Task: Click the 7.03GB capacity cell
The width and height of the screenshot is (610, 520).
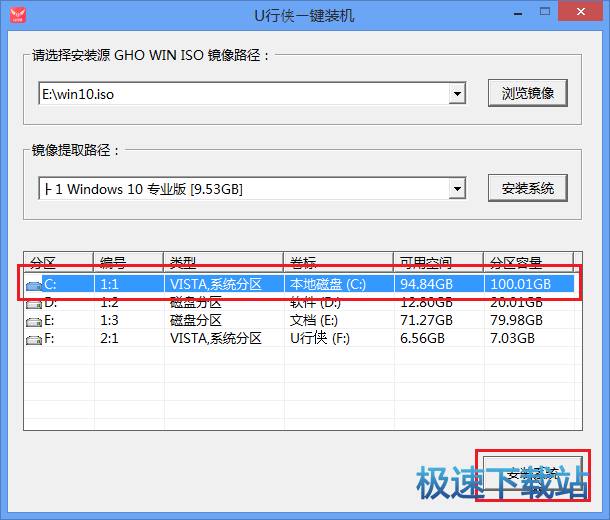Action: point(529,338)
